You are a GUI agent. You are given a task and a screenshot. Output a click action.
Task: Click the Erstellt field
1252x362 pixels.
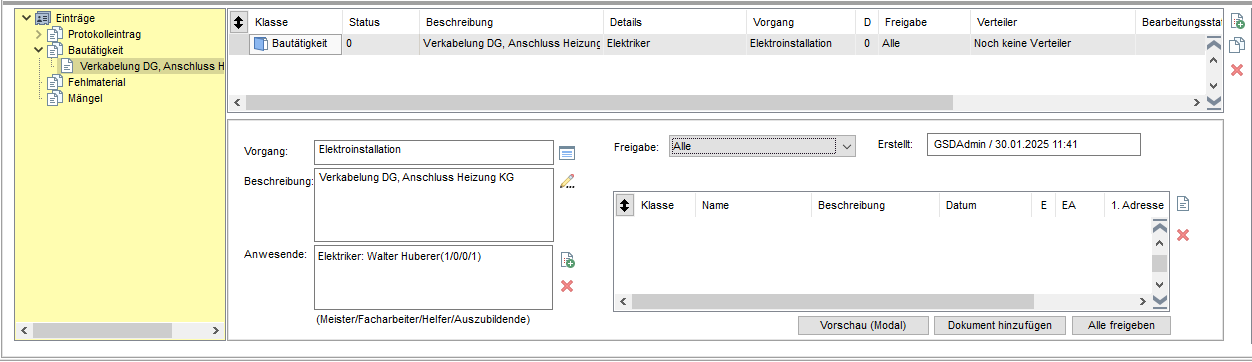pos(1034,145)
